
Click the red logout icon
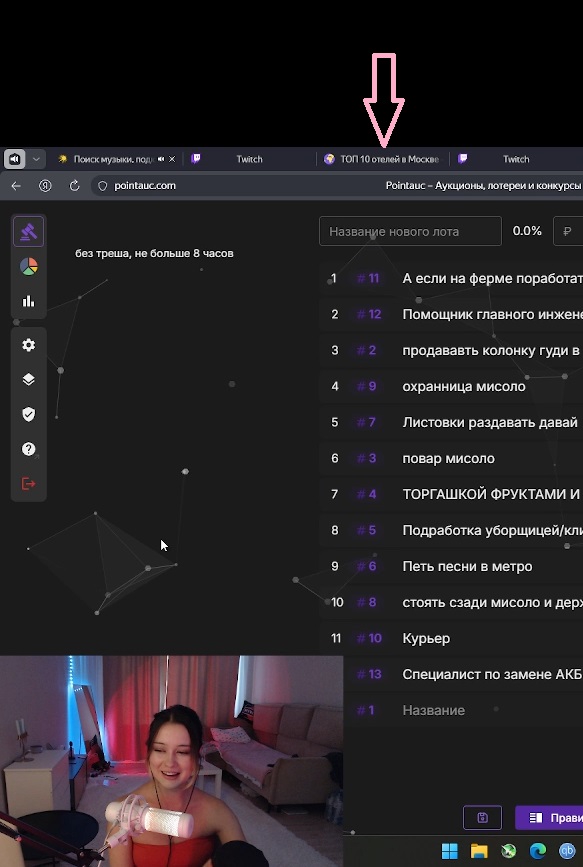tap(29, 484)
